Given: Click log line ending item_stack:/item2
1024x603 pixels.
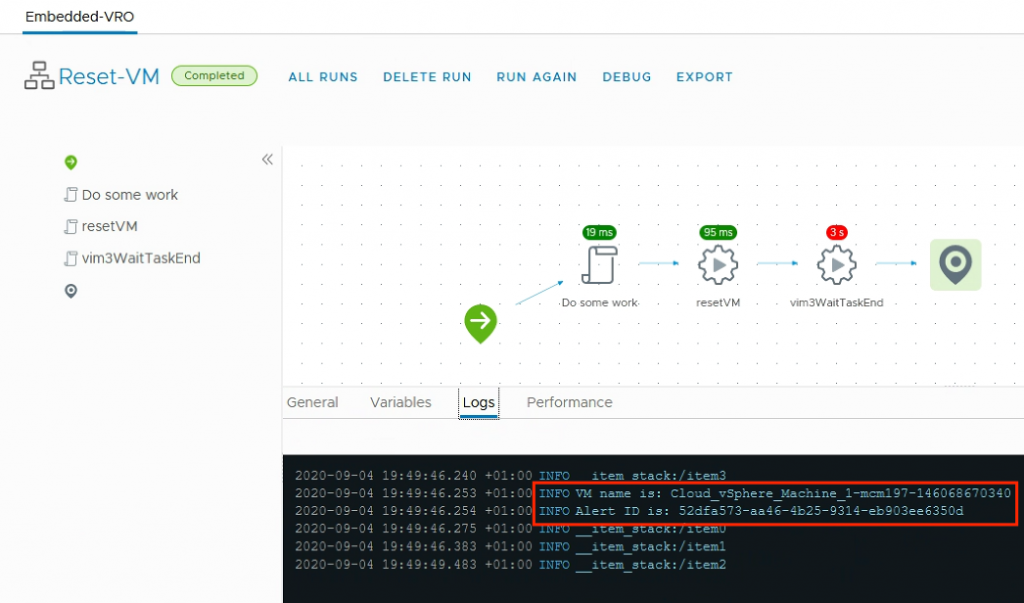Looking at the screenshot, I should coord(510,564).
